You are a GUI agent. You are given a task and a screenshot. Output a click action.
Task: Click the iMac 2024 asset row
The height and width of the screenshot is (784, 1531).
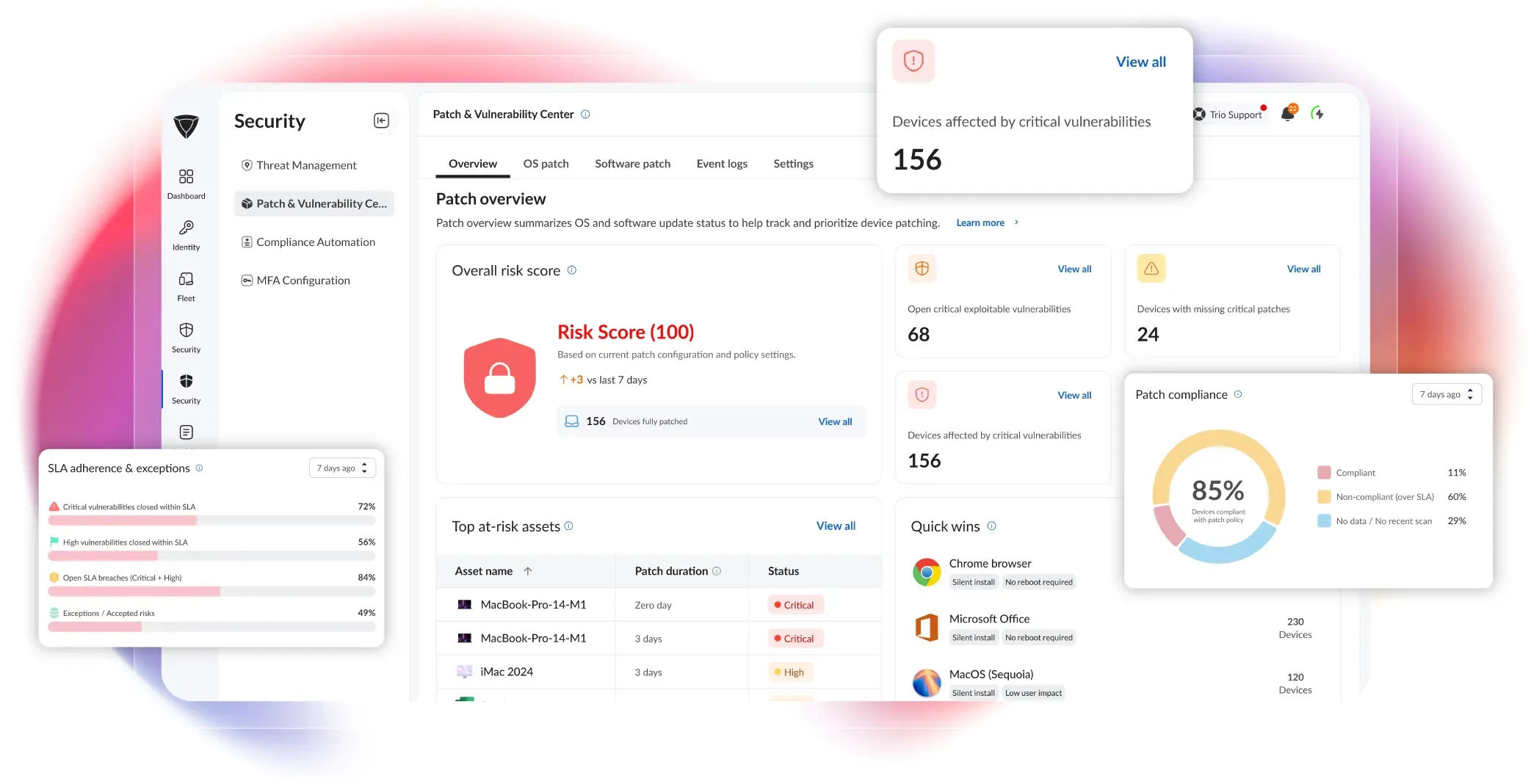[659, 672]
